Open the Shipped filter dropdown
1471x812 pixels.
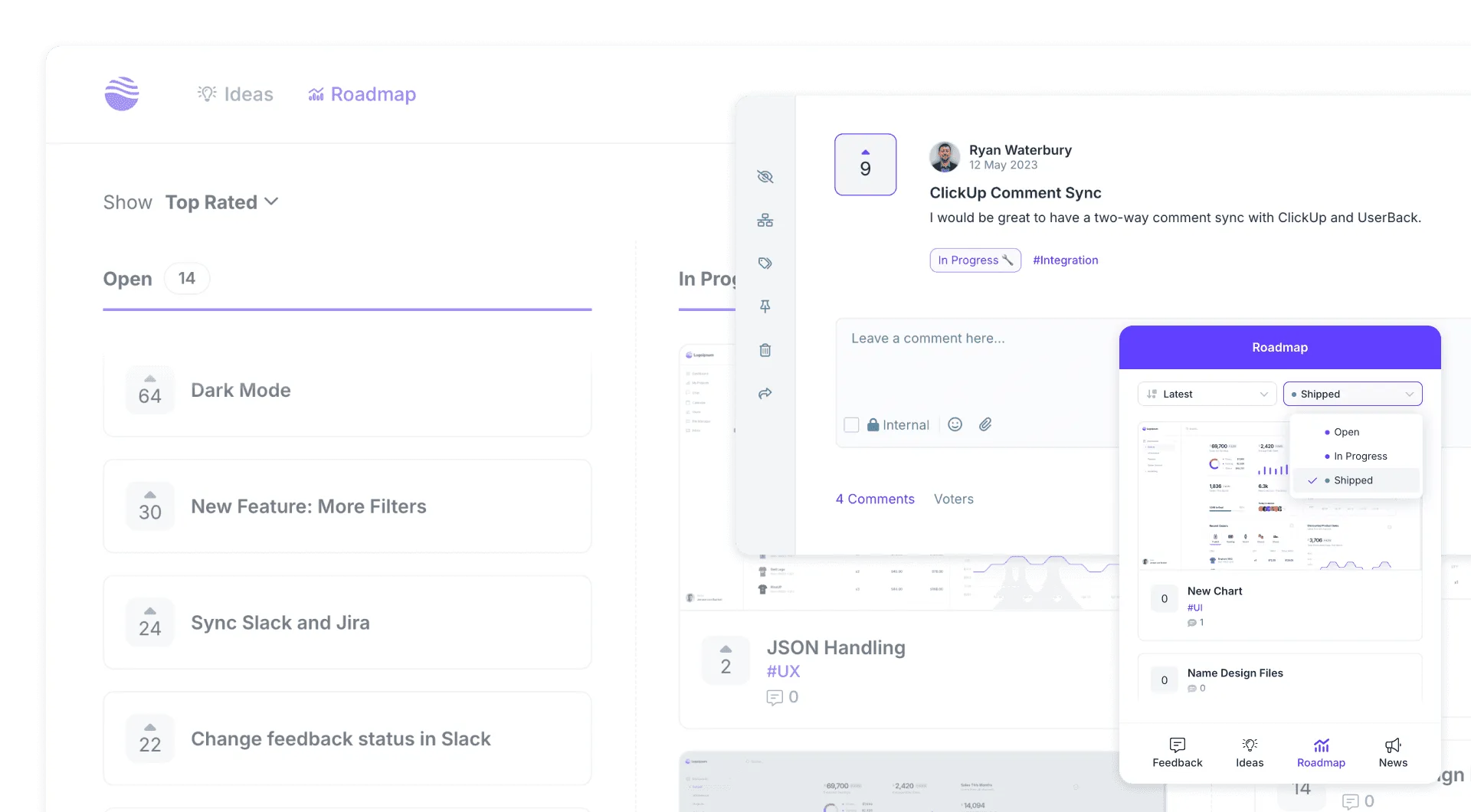point(1352,393)
